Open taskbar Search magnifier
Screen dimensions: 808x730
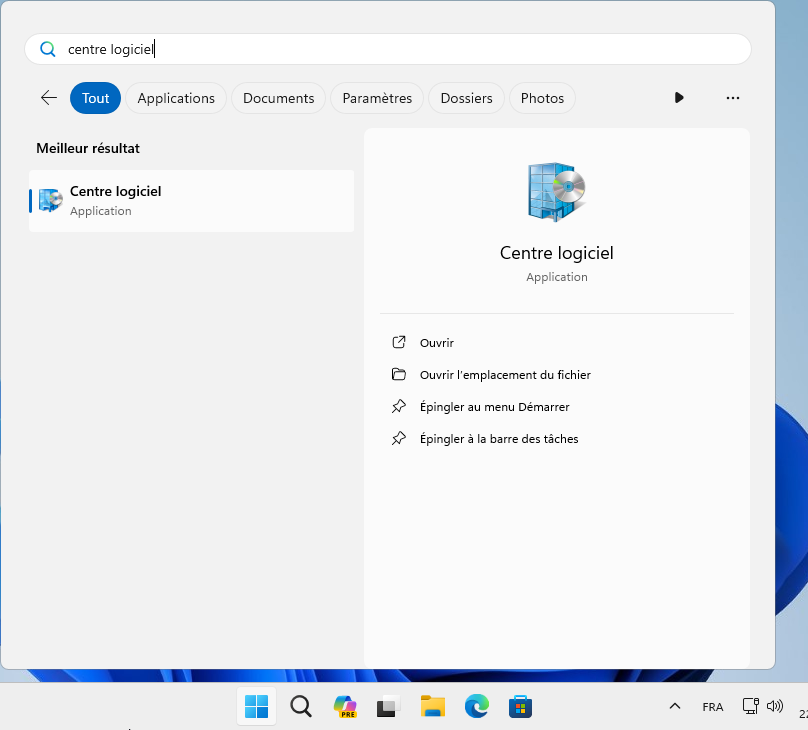pyautogui.click(x=301, y=706)
